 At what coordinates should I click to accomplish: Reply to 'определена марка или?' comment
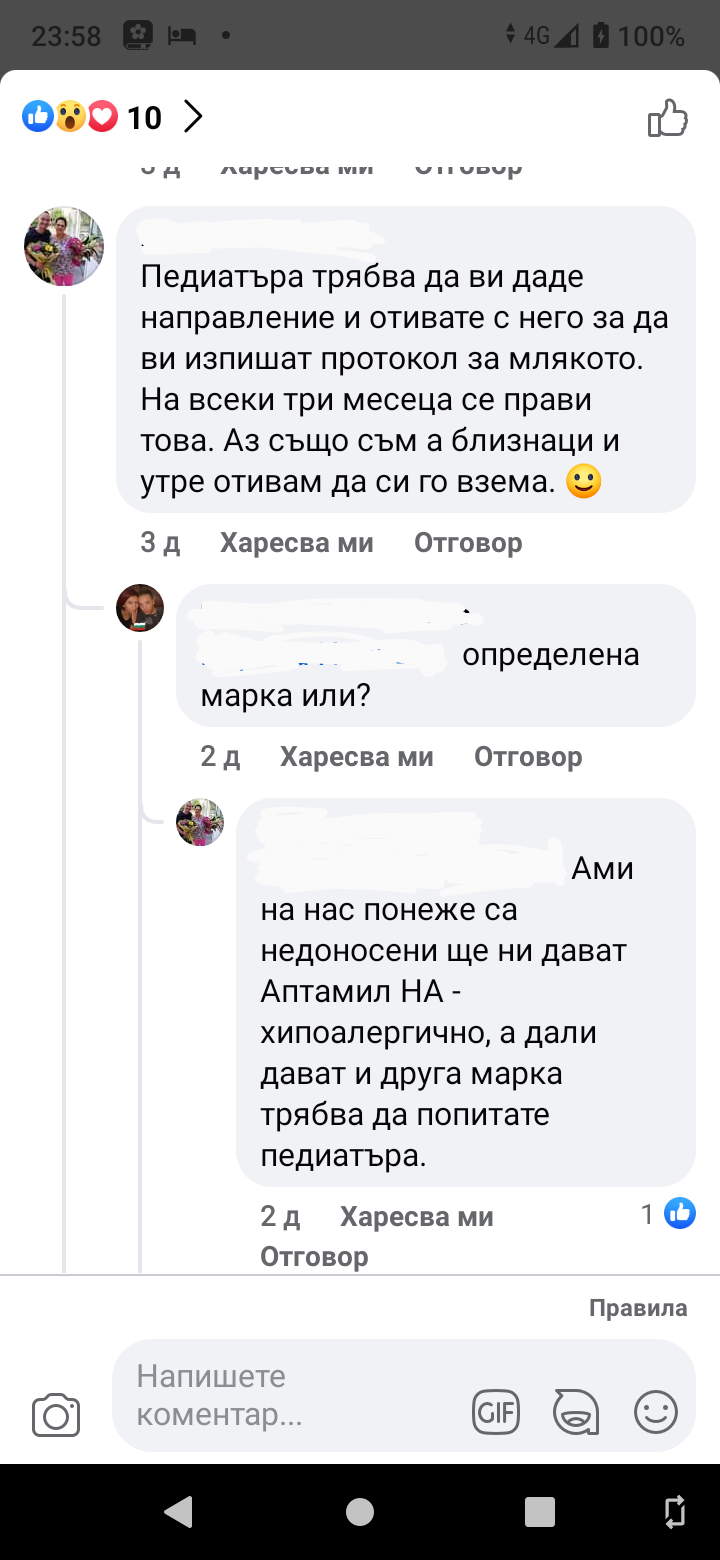click(x=528, y=757)
